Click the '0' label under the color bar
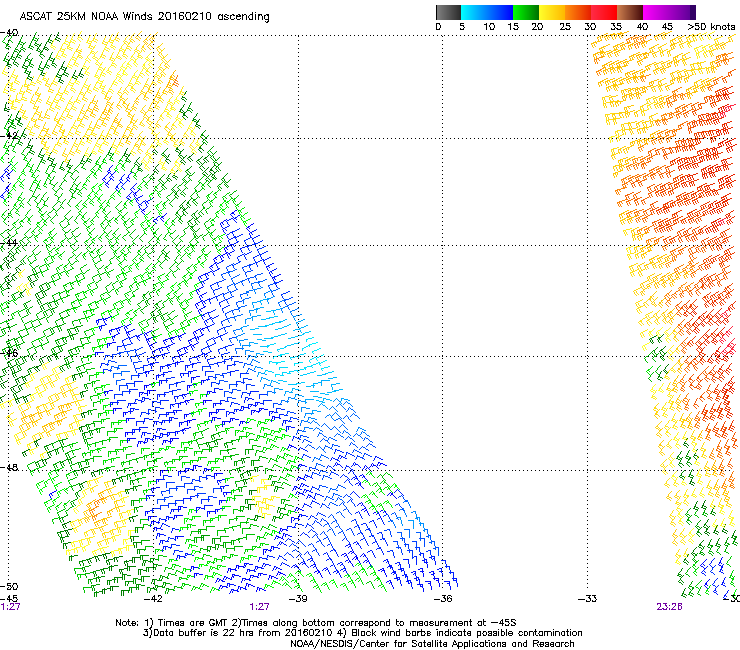 point(438,27)
